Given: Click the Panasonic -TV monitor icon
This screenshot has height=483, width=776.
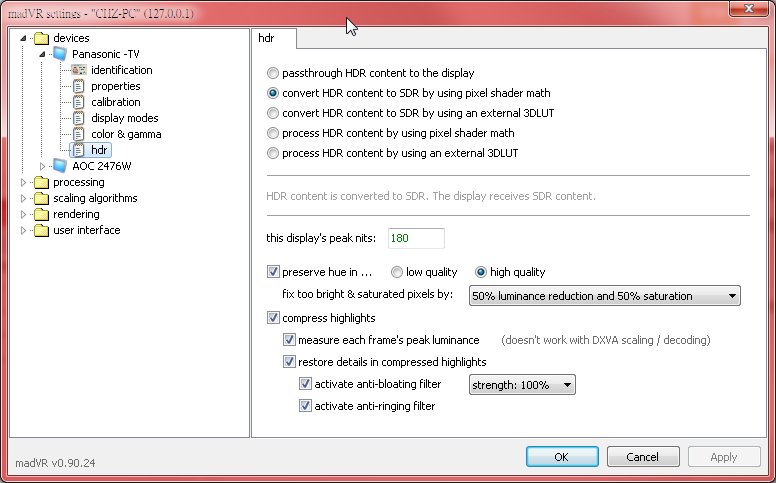Looking at the screenshot, I should 59,54.
